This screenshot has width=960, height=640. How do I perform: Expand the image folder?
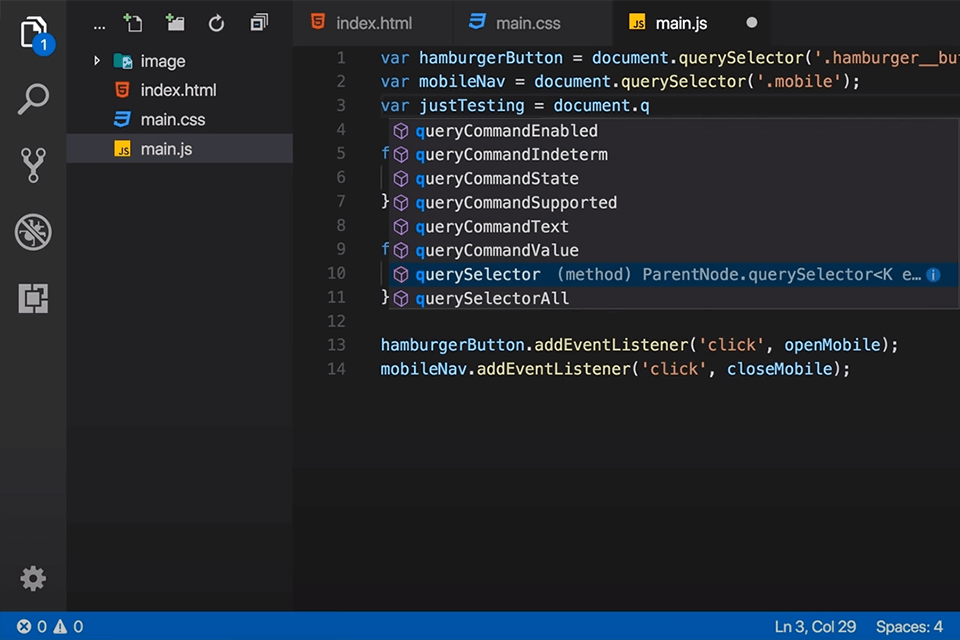[x=96, y=61]
